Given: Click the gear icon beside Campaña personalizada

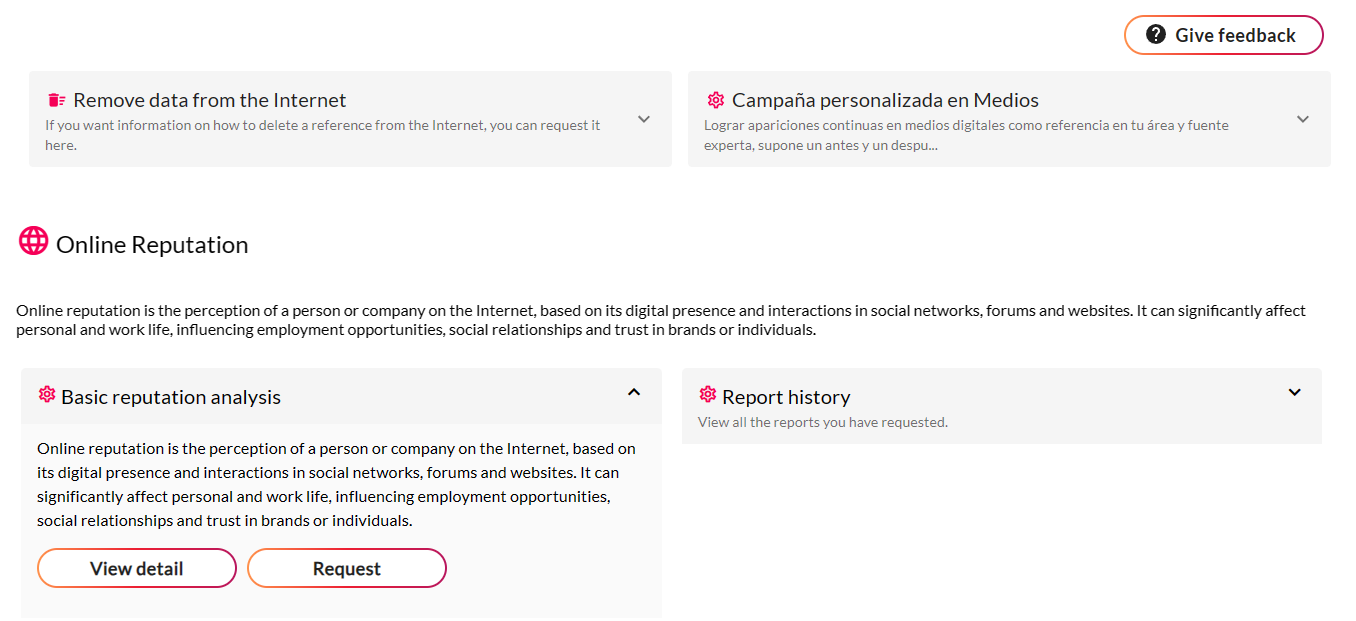Looking at the screenshot, I should (716, 100).
